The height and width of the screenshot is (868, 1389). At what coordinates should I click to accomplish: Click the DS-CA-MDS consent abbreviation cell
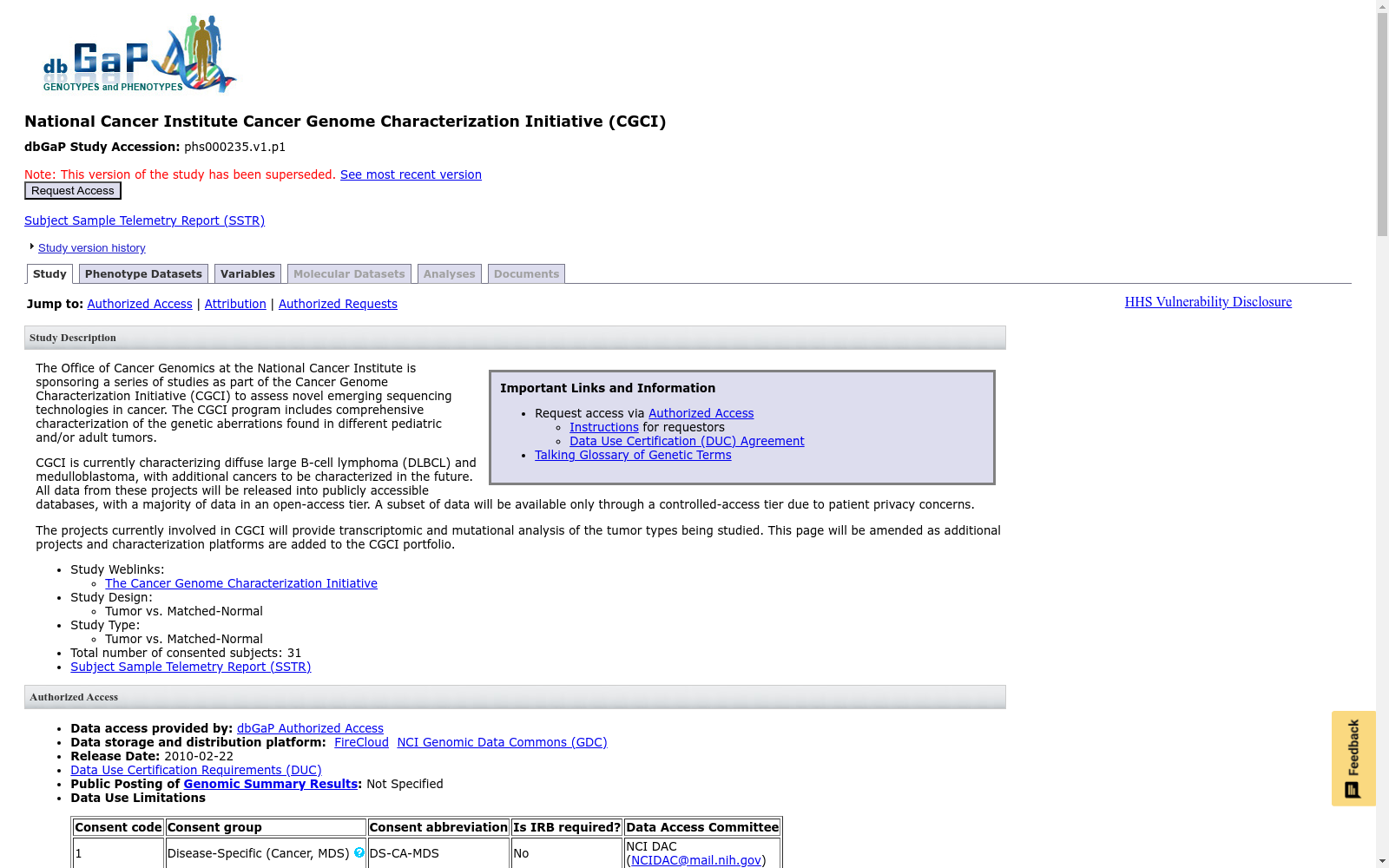click(x=438, y=853)
